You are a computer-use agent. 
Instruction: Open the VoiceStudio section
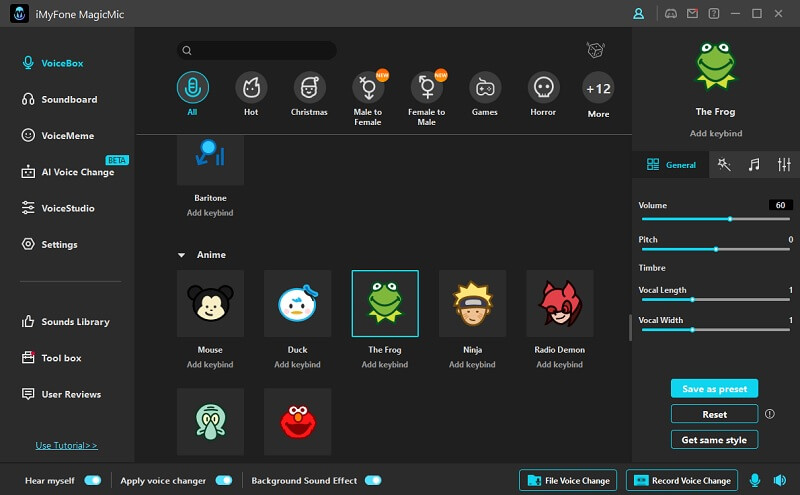[58, 208]
